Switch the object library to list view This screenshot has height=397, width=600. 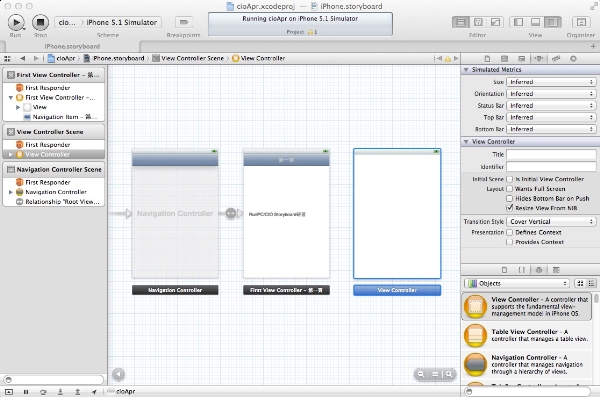592,283
